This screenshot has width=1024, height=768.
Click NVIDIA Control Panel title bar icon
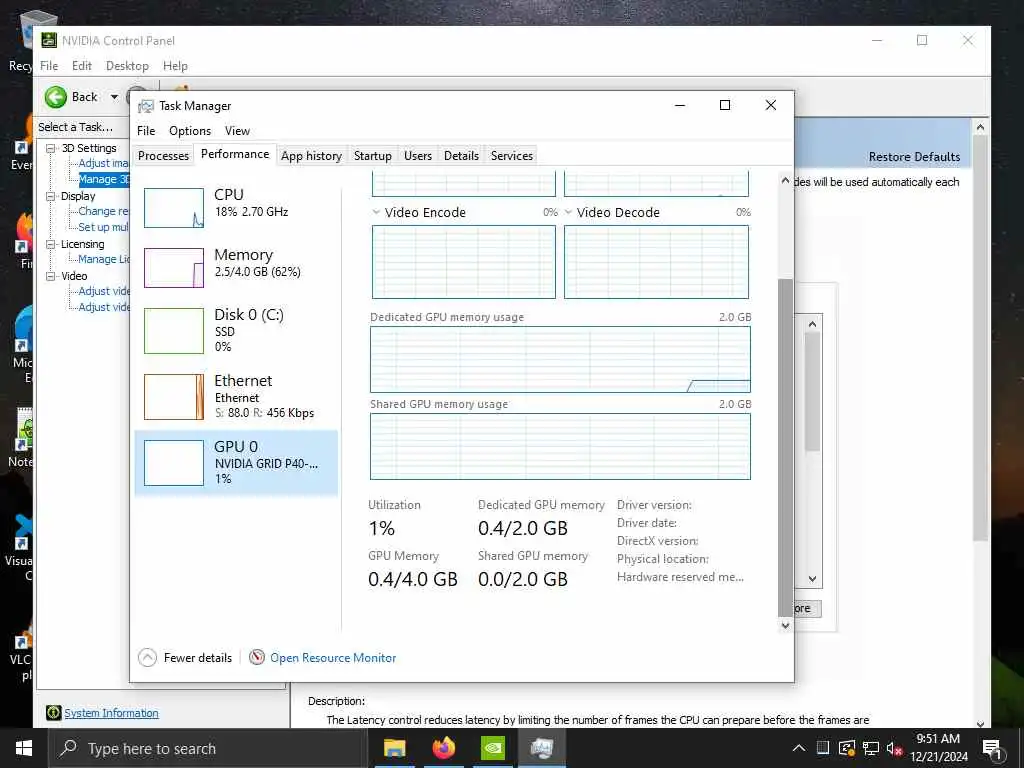point(49,40)
